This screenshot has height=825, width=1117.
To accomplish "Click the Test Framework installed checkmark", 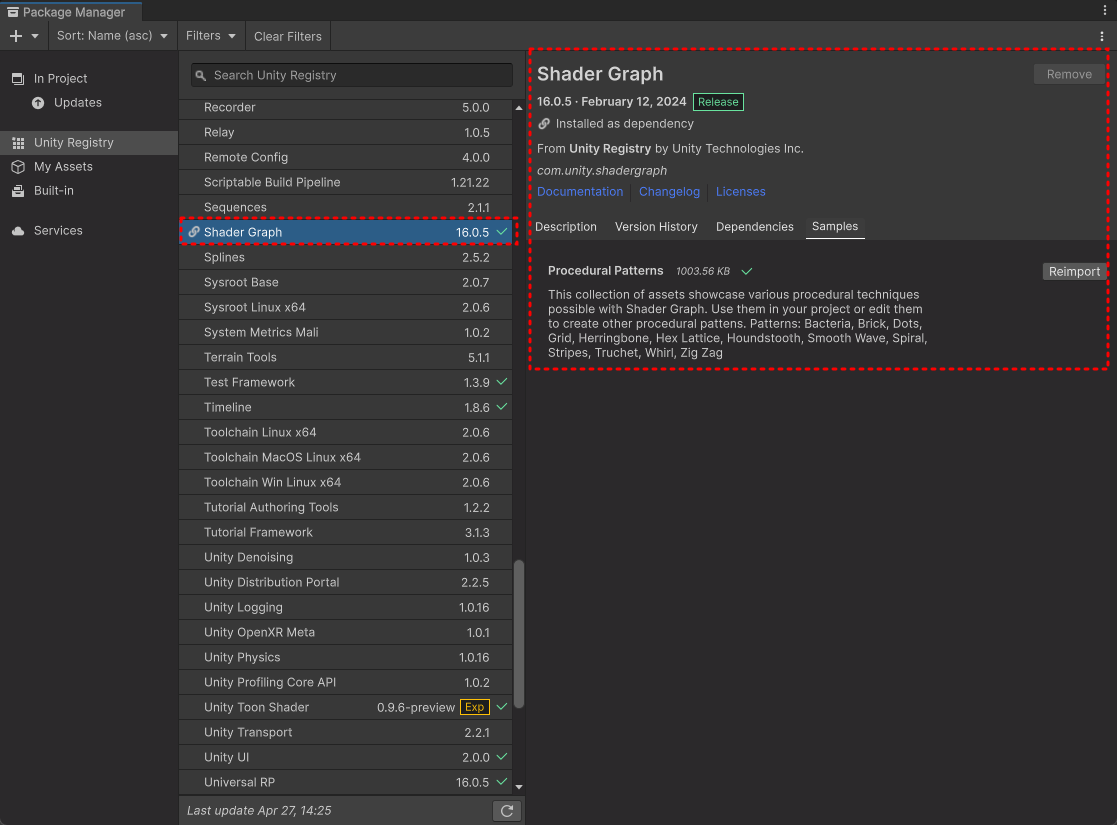I will coord(502,382).
